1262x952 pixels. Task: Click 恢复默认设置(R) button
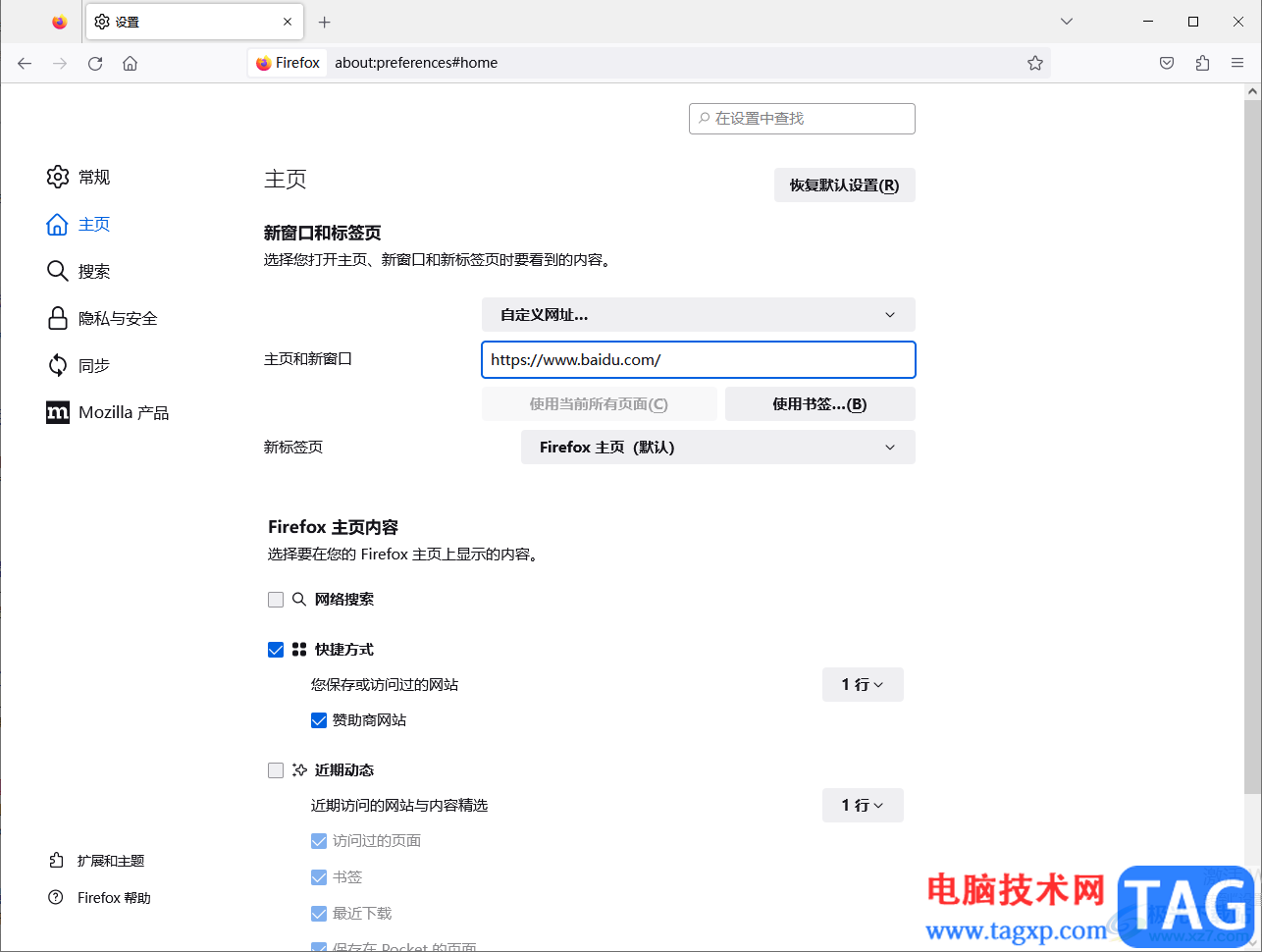click(845, 185)
